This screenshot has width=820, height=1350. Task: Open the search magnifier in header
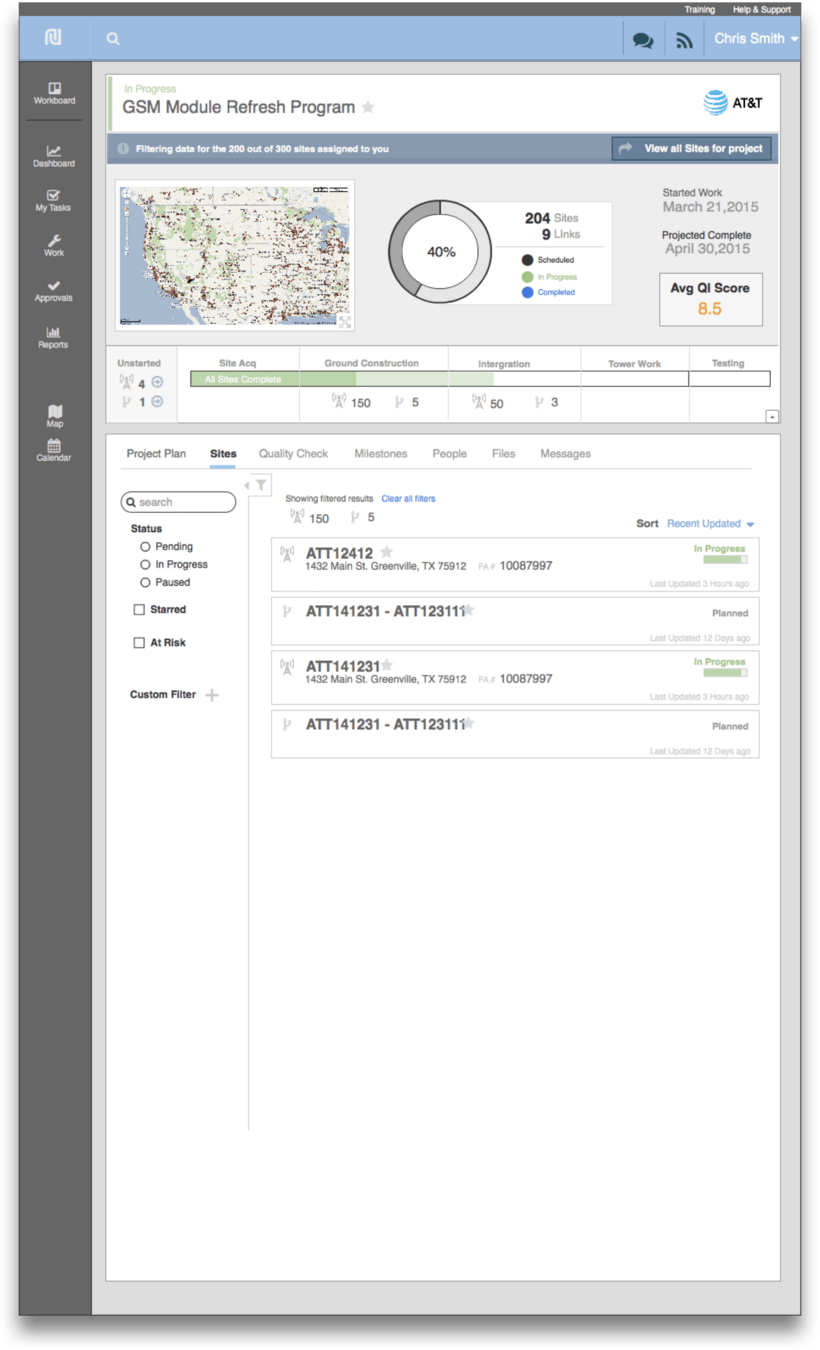tap(113, 39)
